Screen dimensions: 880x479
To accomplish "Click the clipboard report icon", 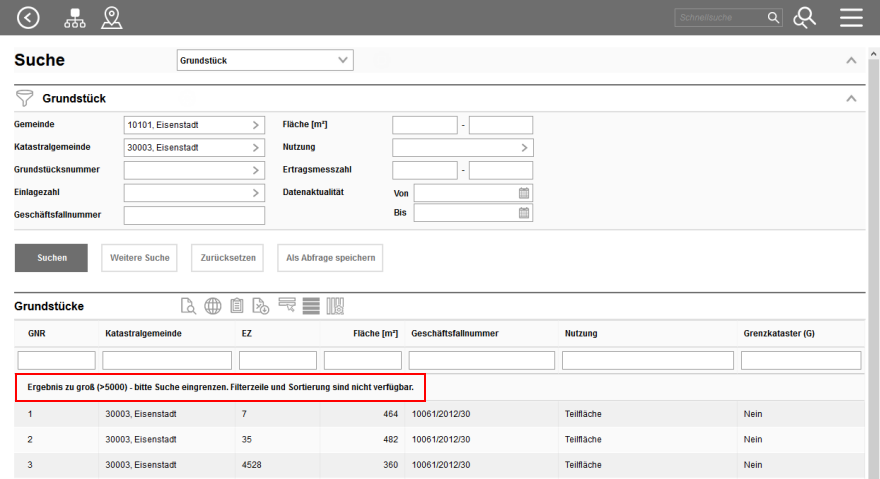I will [x=237, y=306].
